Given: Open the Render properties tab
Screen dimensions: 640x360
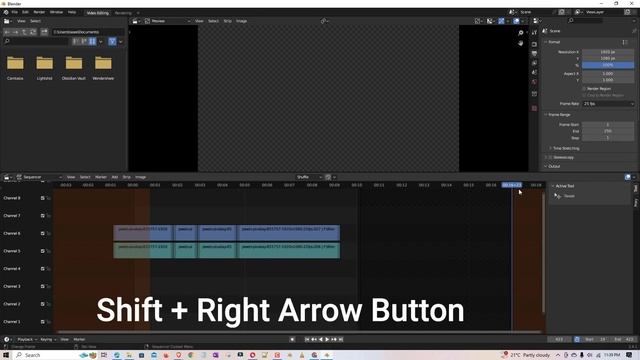Looking at the screenshot, I should coord(534,44).
